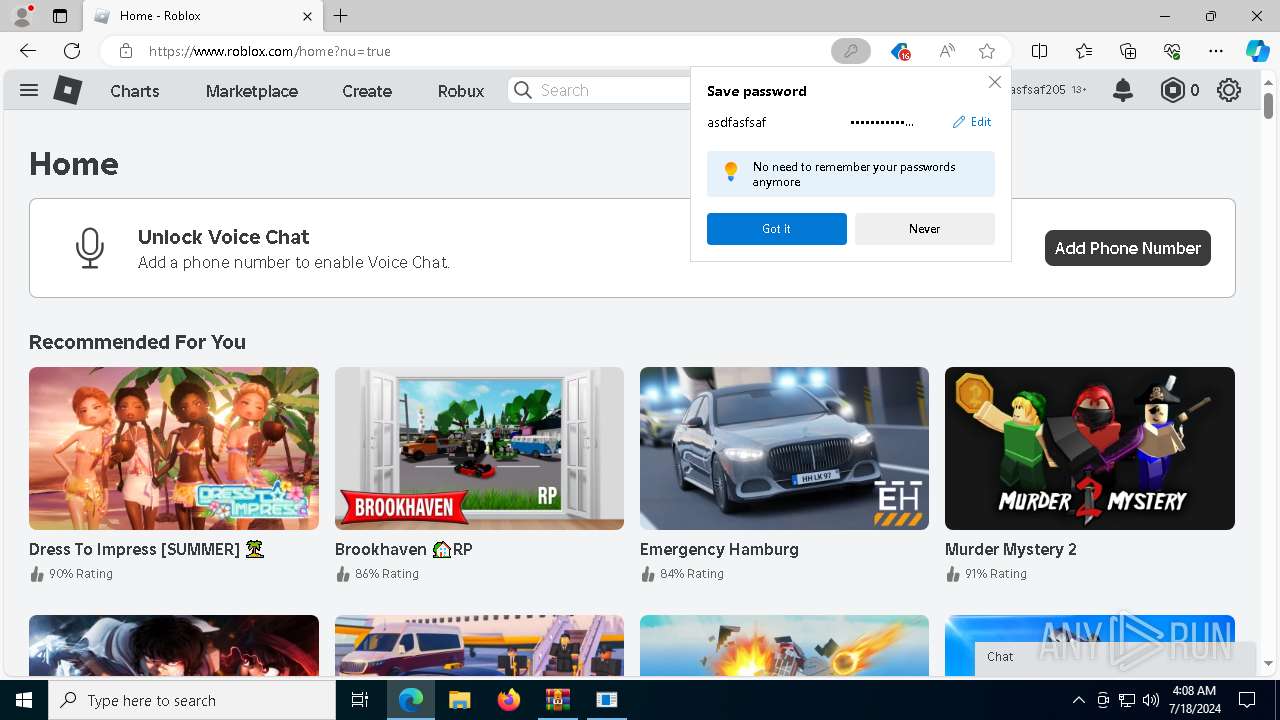This screenshot has width=1280, height=720.
Task: Click the Recommended For You heading
Action: (x=137, y=342)
